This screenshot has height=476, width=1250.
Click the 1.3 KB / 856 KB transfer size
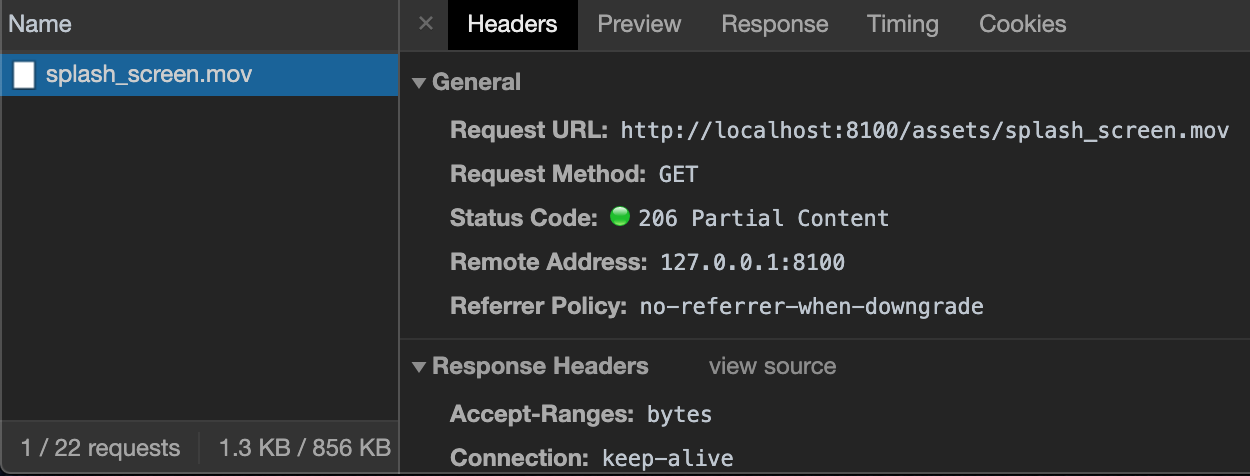(304, 448)
